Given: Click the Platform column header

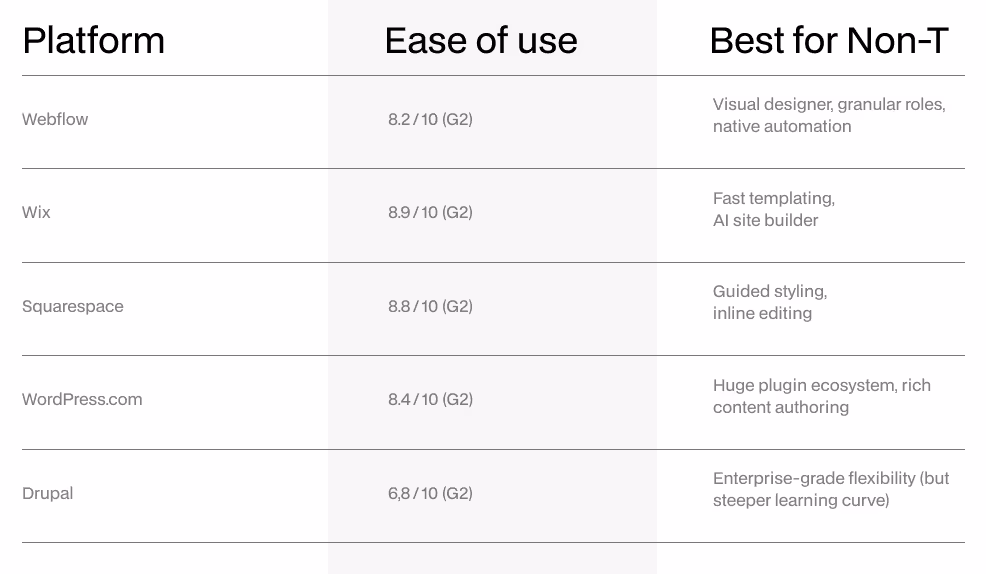Looking at the screenshot, I should pyautogui.click(x=94, y=41).
